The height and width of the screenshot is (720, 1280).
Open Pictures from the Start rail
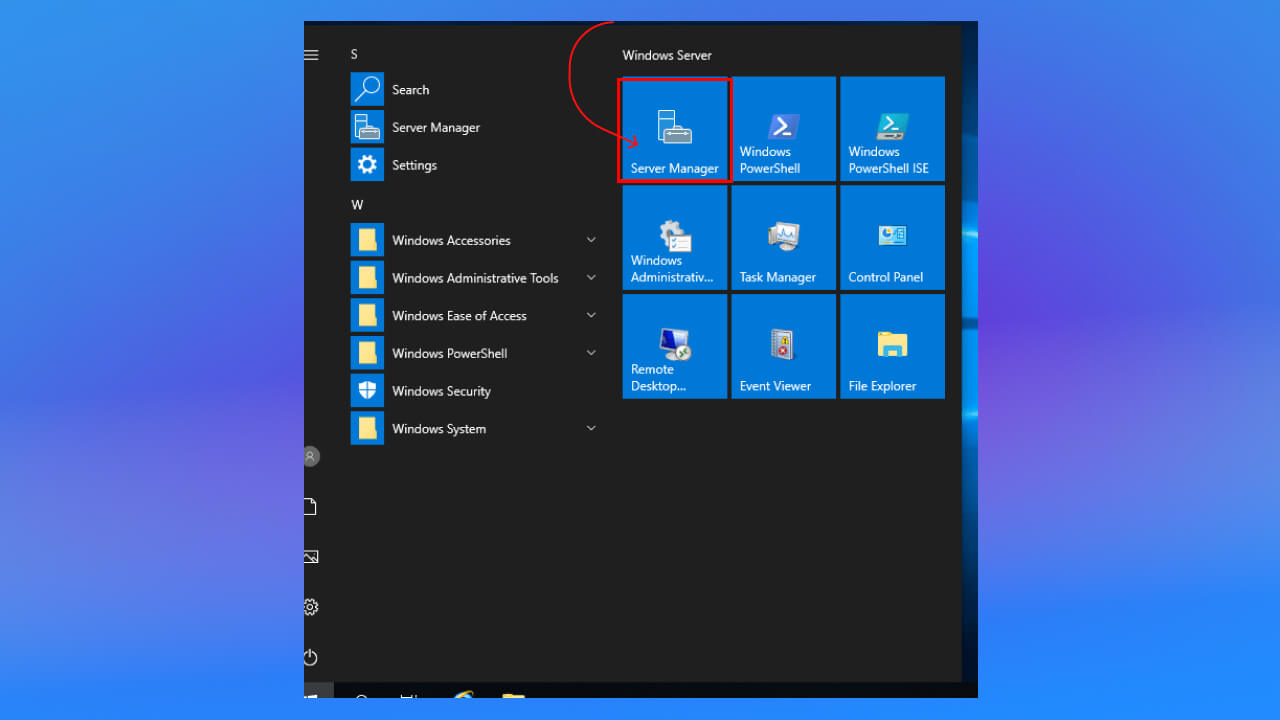(311, 557)
